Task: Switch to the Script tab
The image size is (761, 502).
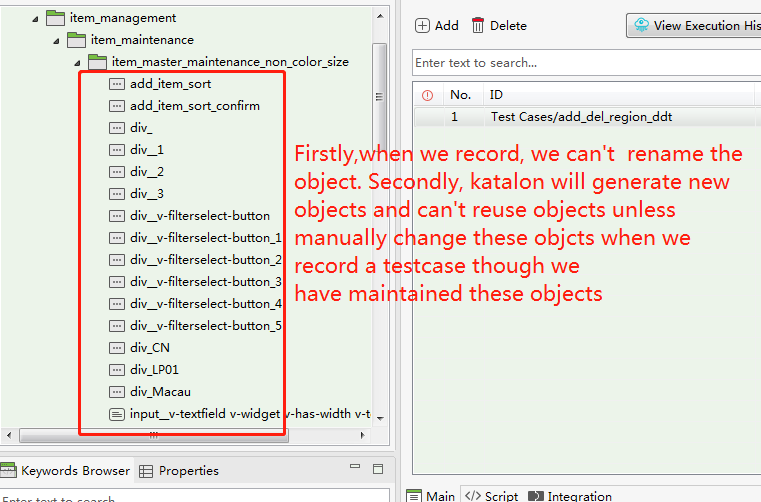Action: coord(491,496)
